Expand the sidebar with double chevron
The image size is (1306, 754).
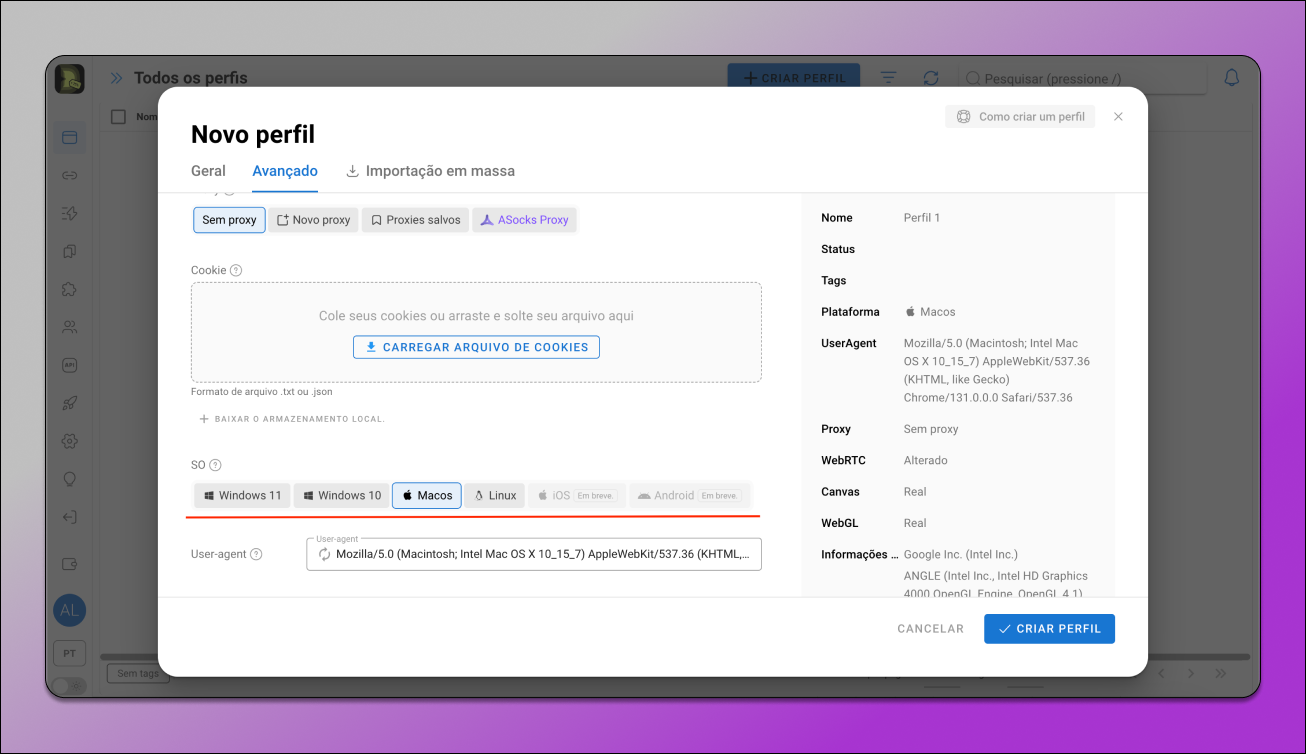click(x=116, y=78)
